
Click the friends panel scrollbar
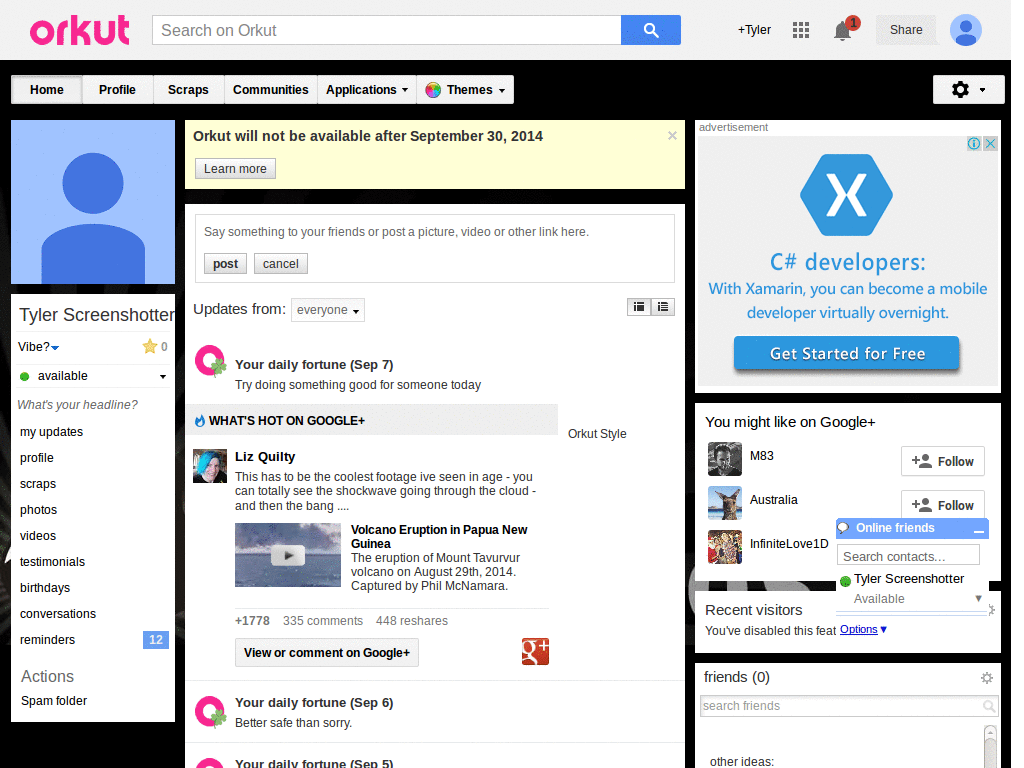[990, 746]
